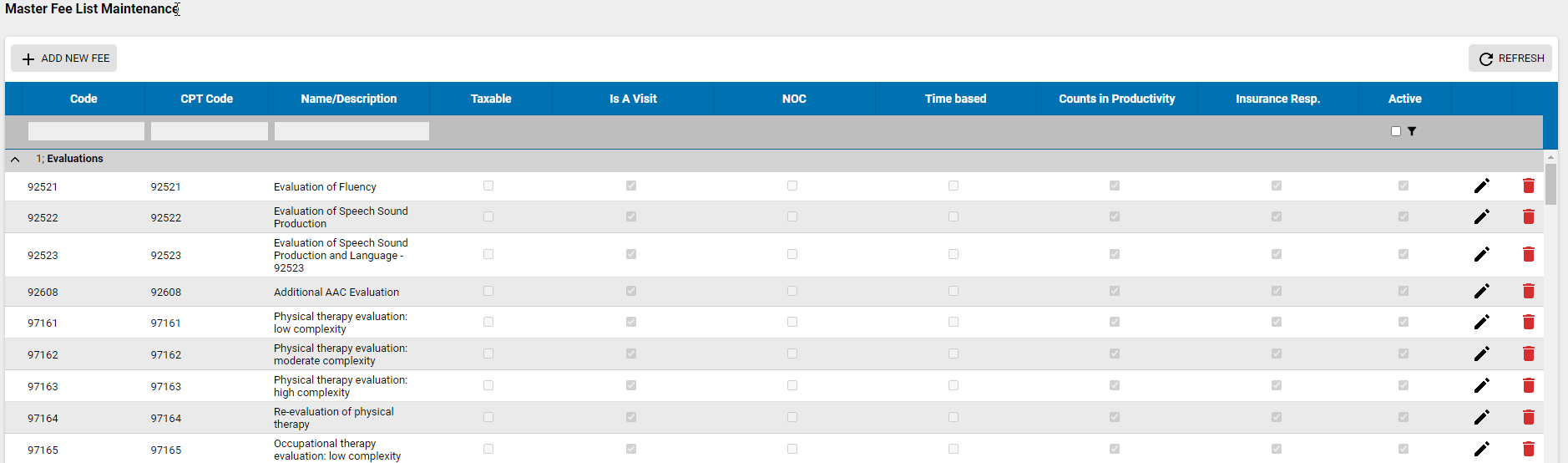Click the pencil edit icon for code 92521
The height and width of the screenshot is (463, 1568).
[x=1481, y=186]
